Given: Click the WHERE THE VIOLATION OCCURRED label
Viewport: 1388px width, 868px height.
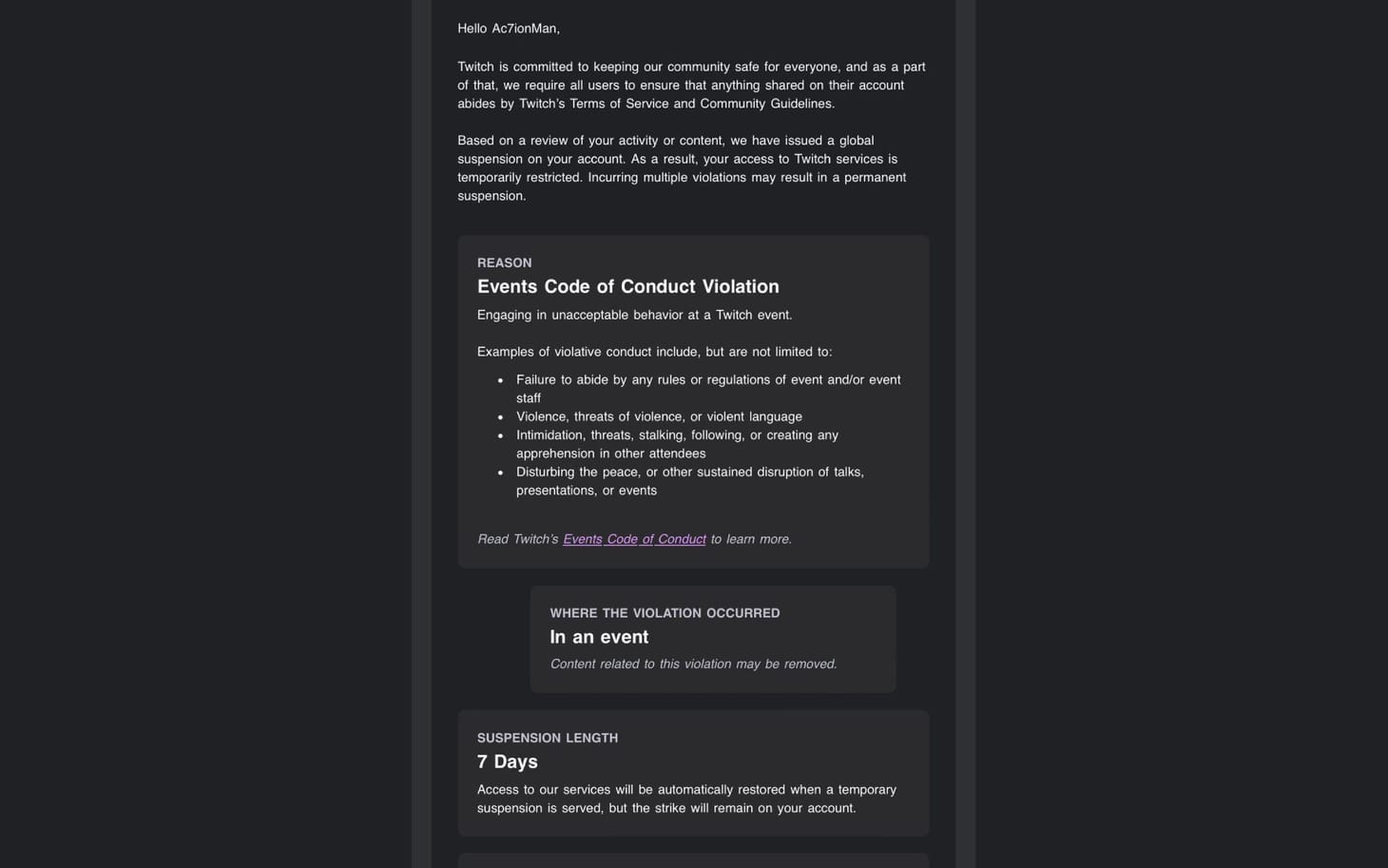Looking at the screenshot, I should coord(665,613).
